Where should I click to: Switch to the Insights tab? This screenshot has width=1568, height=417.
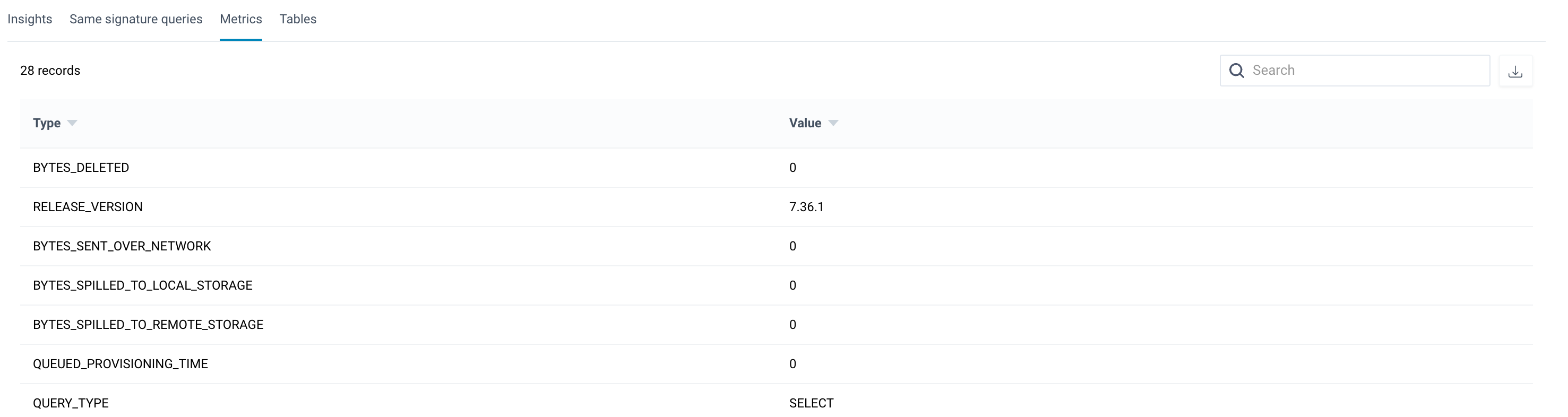[x=30, y=19]
